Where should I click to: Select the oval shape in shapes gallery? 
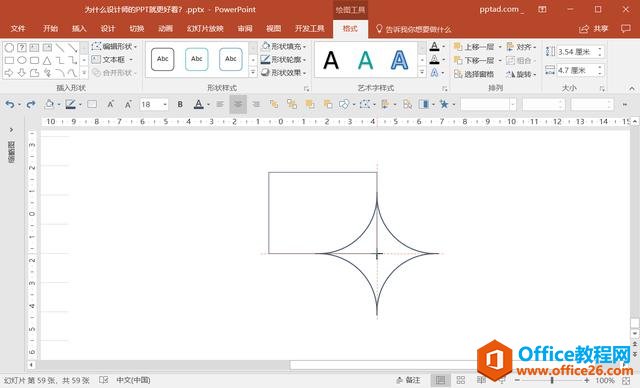point(22,60)
